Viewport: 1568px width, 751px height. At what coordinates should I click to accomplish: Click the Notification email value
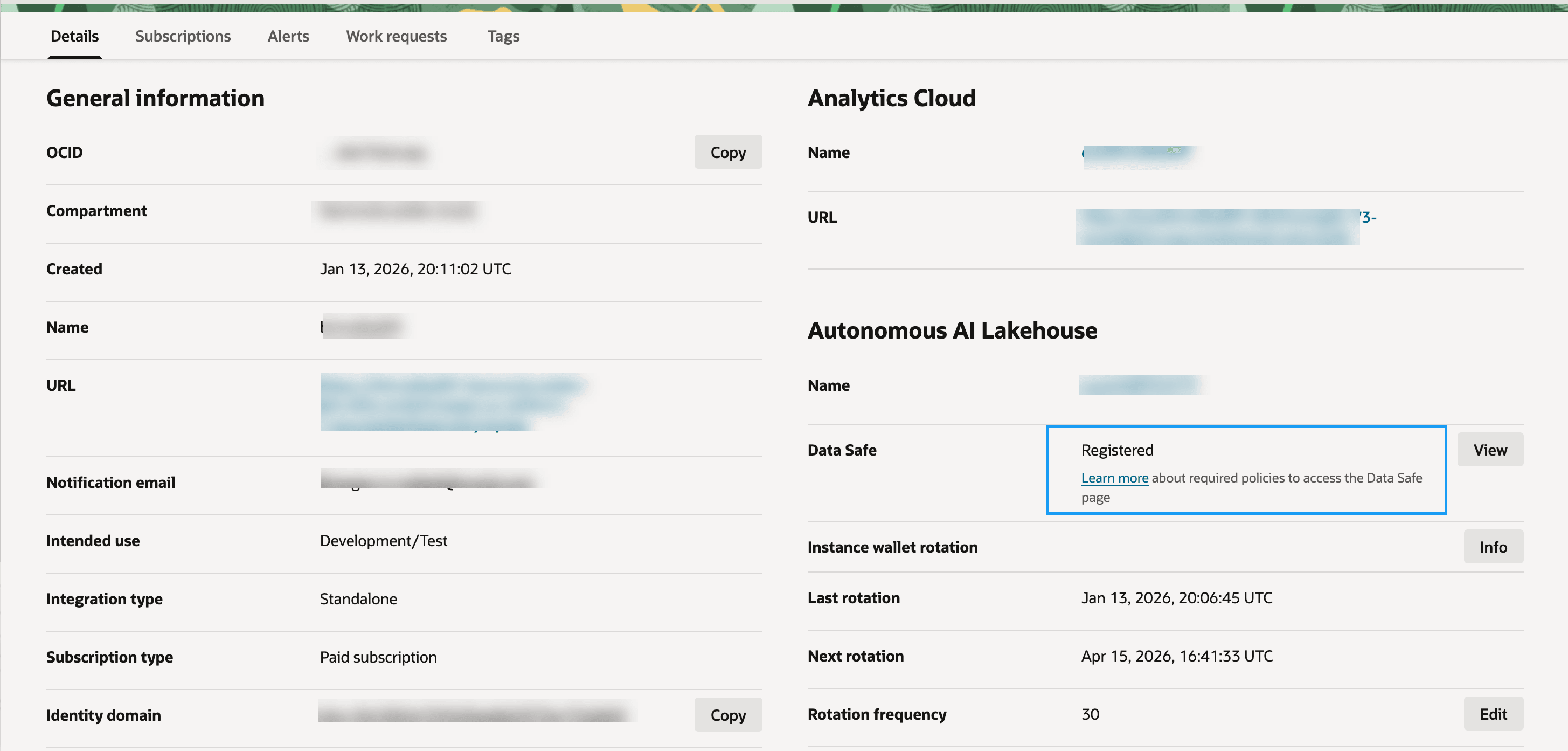[x=429, y=481]
